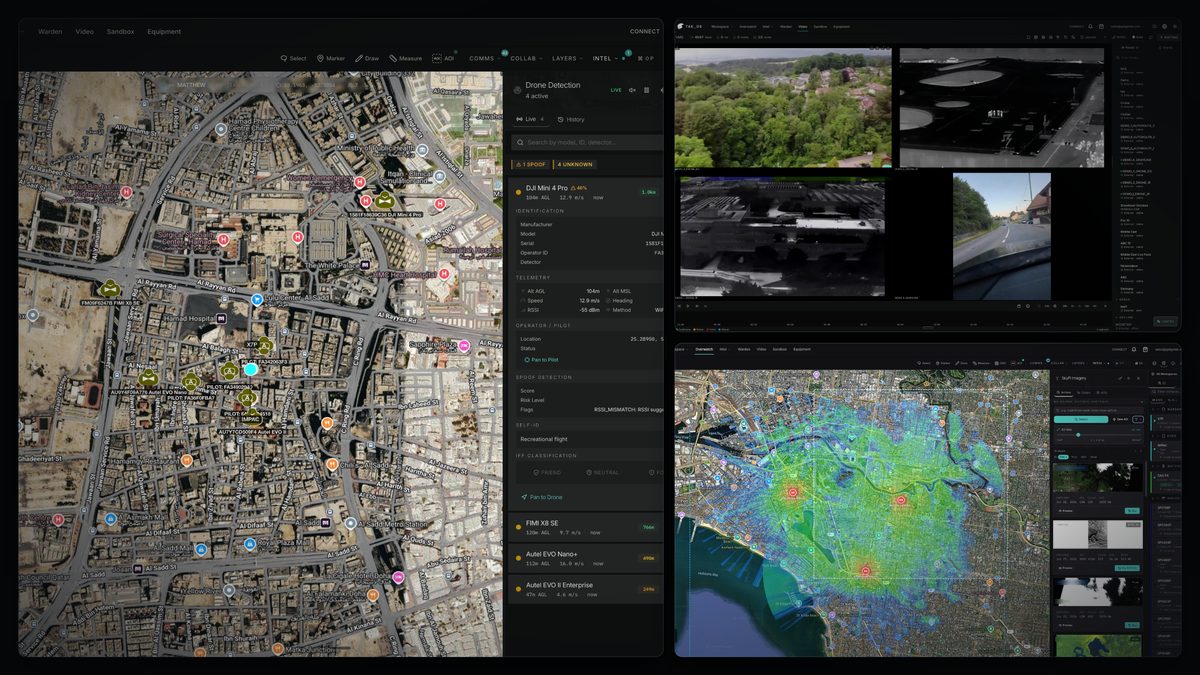This screenshot has width=1200, height=675.
Task: Classify drone as NEUTRAL
Action: [604, 472]
